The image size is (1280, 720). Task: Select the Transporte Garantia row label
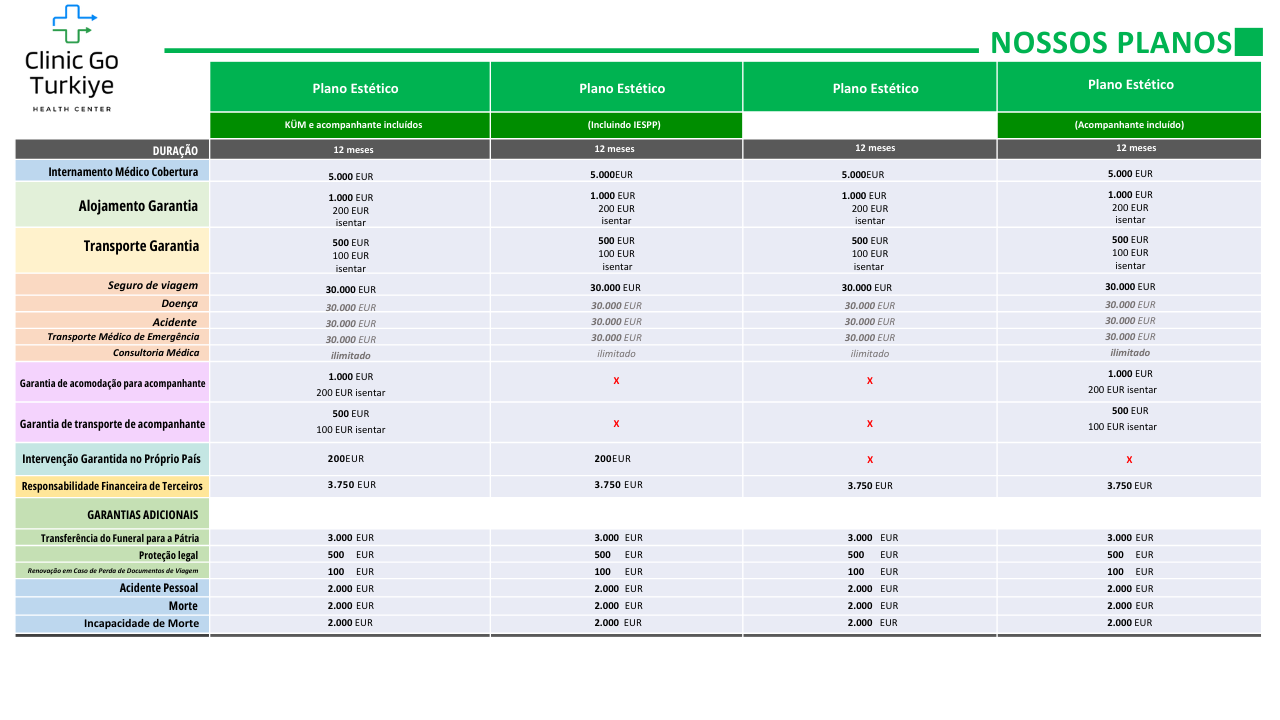(x=141, y=246)
